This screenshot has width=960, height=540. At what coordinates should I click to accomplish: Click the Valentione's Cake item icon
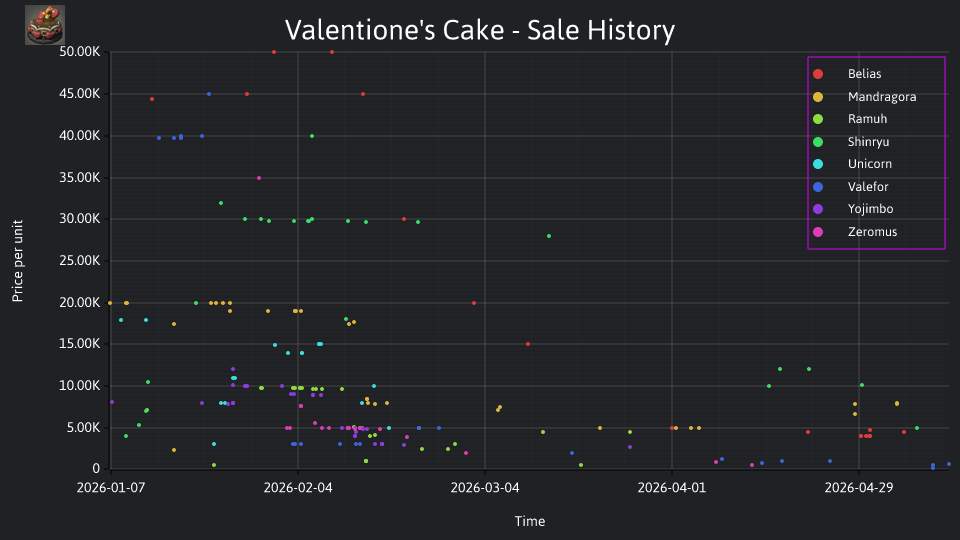click(45, 25)
